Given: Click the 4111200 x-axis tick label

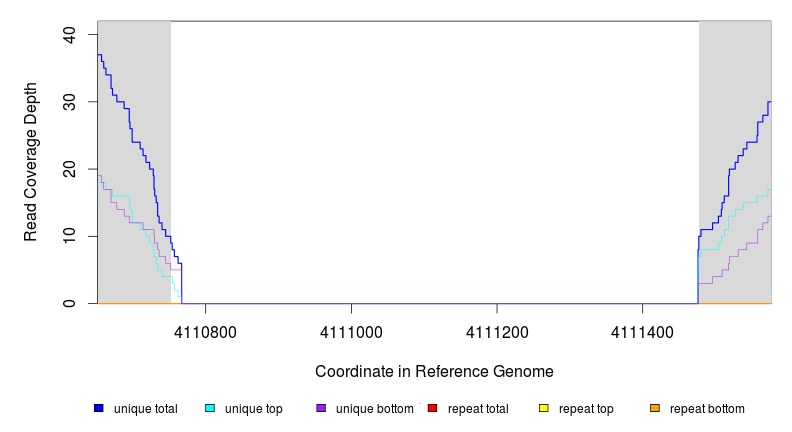Looking at the screenshot, I should point(497,331).
